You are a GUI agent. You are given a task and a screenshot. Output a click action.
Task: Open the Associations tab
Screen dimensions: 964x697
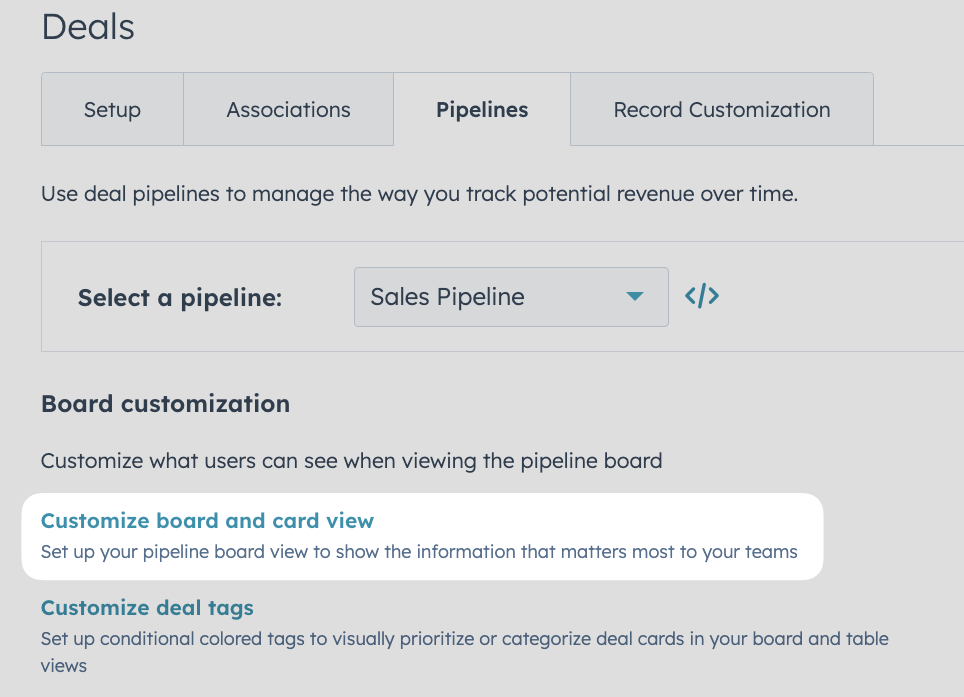288,109
